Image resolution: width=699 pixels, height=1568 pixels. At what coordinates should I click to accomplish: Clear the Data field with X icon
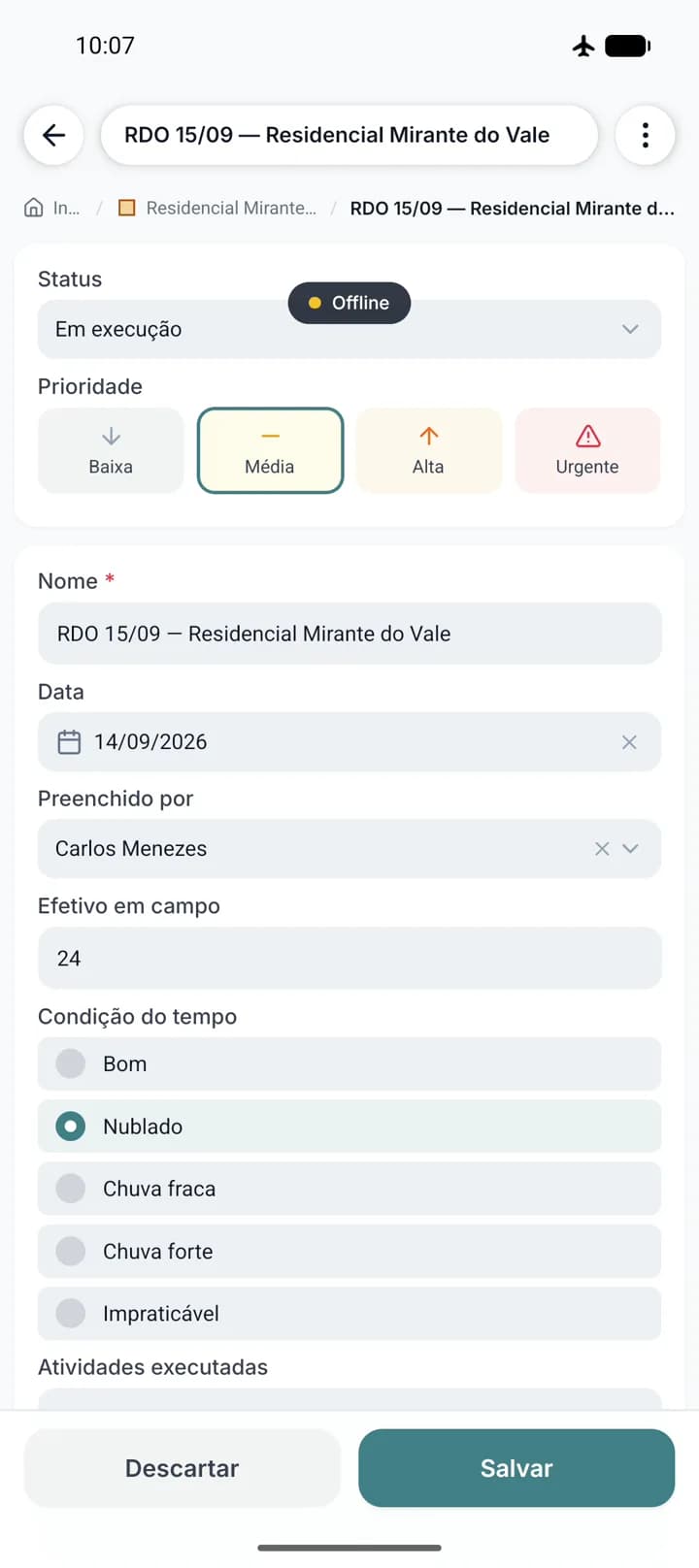click(x=629, y=742)
